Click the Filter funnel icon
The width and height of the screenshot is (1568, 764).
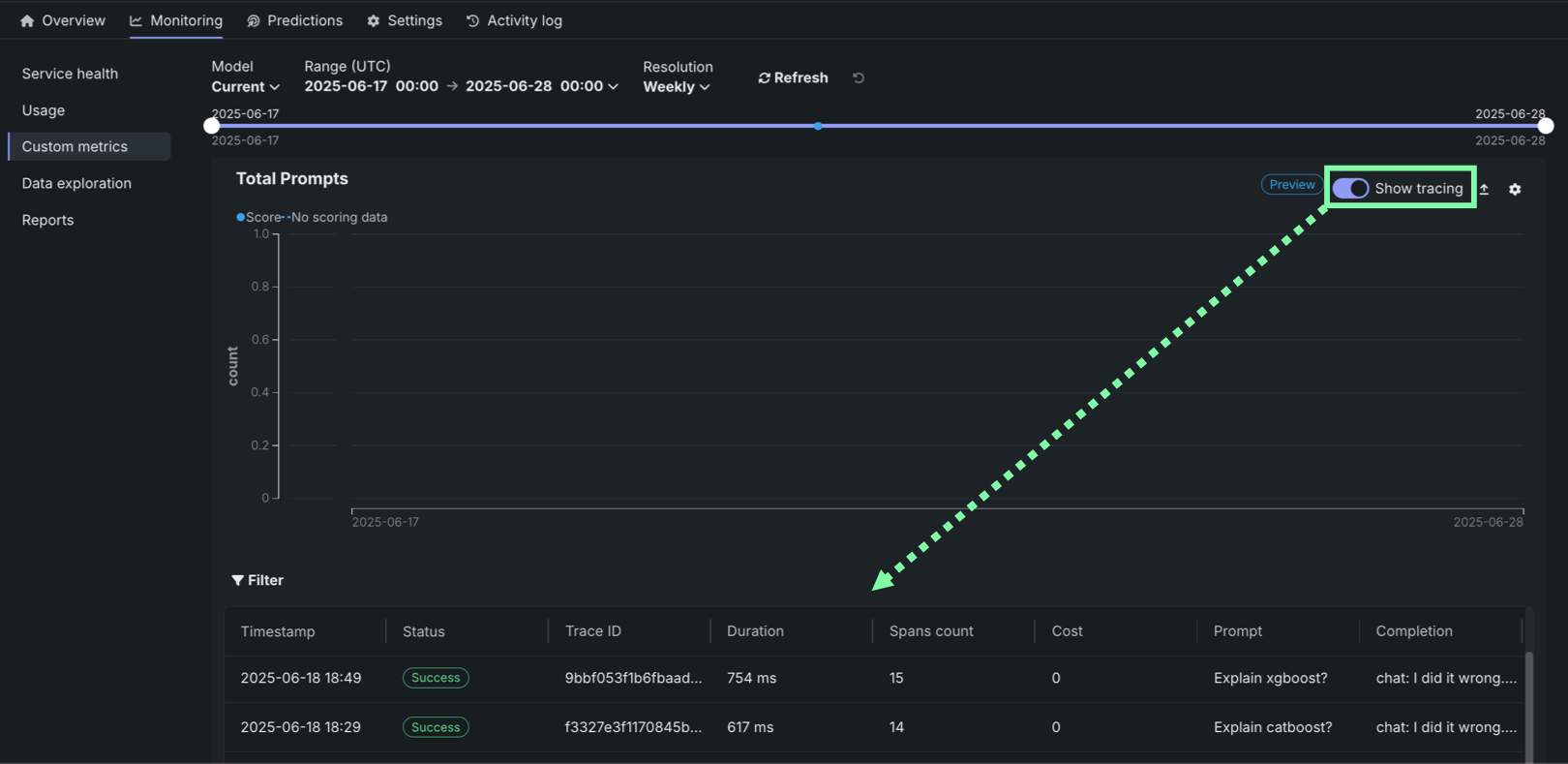pyautogui.click(x=237, y=580)
